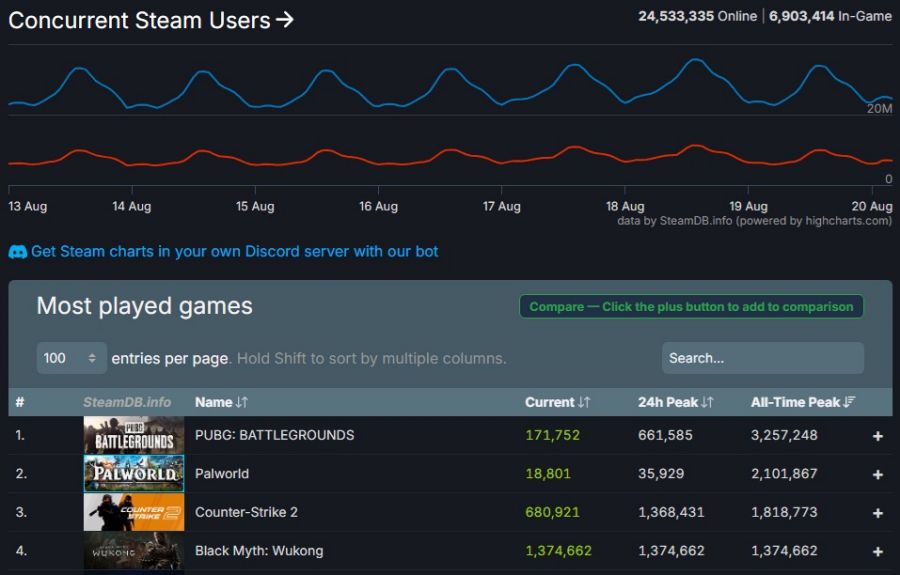Click the Discord logo icon

(x=17, y=252)
